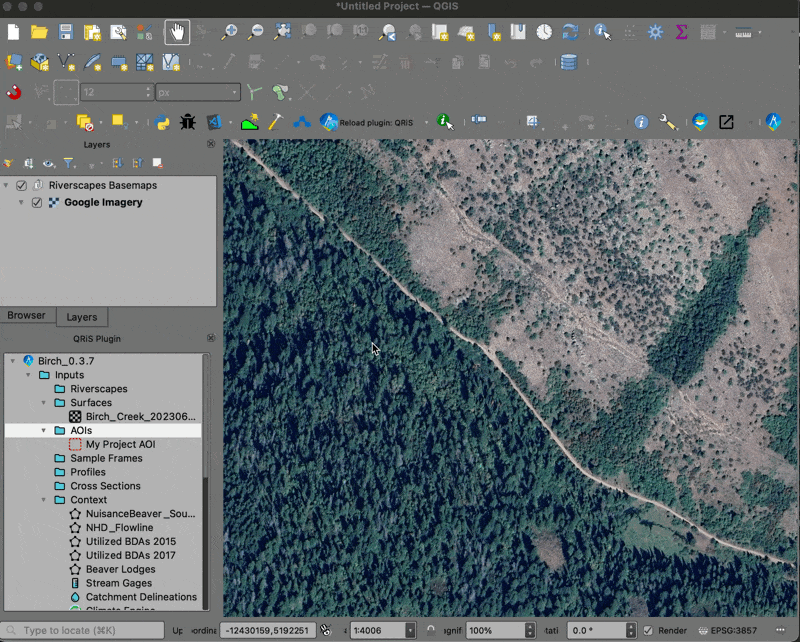This screenshot has height=642, width=800.
Task: Collapse the Riverscapes Basemaps group
Action: coord(6,185)
